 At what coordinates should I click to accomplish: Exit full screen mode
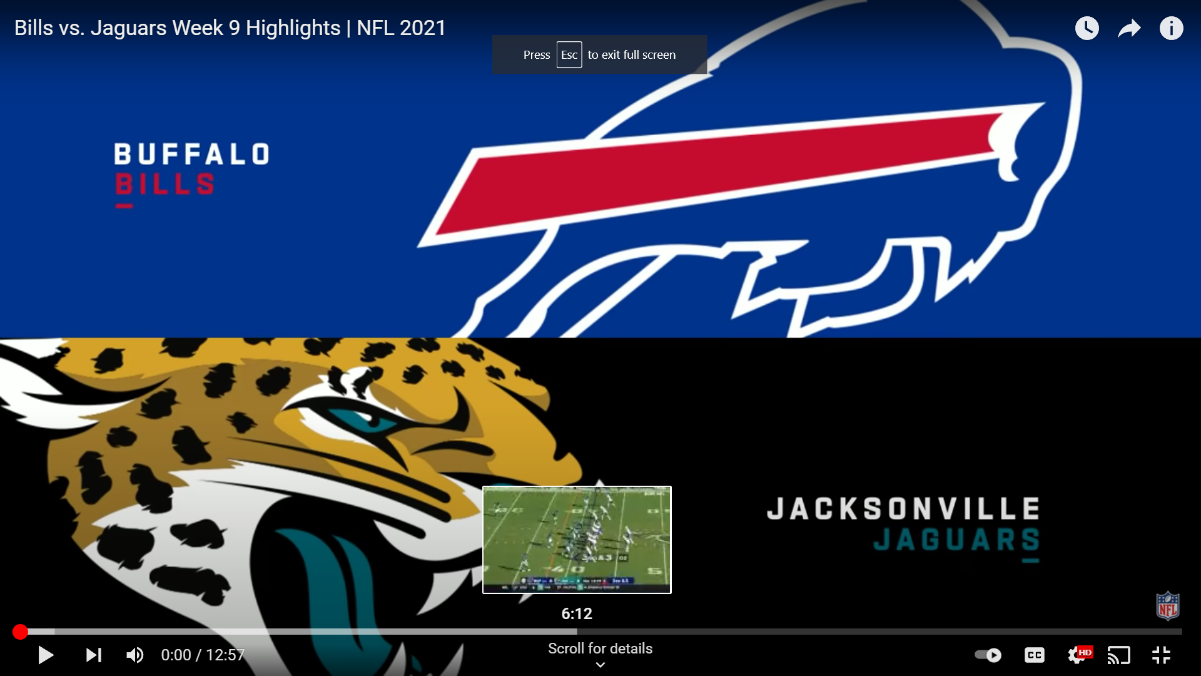[1161, 655]
